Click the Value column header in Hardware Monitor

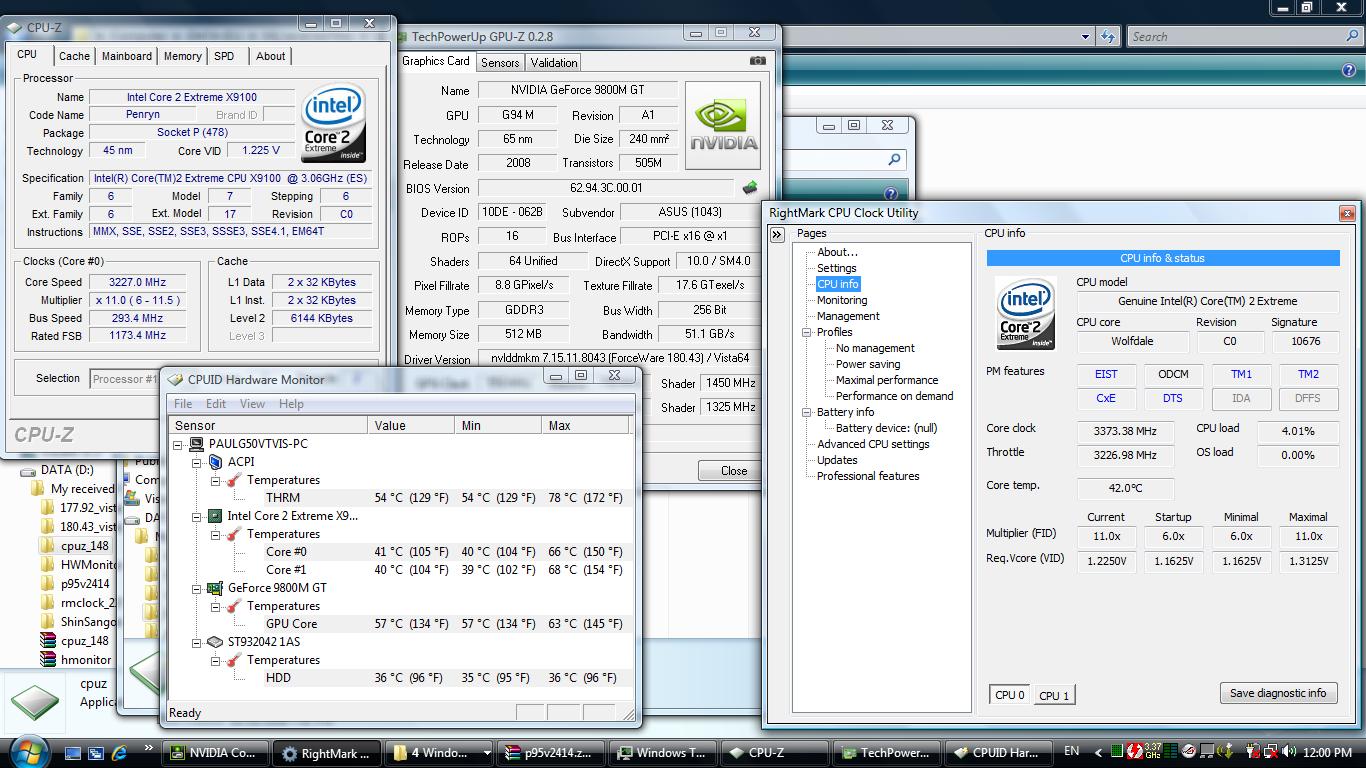pos(412,425)
